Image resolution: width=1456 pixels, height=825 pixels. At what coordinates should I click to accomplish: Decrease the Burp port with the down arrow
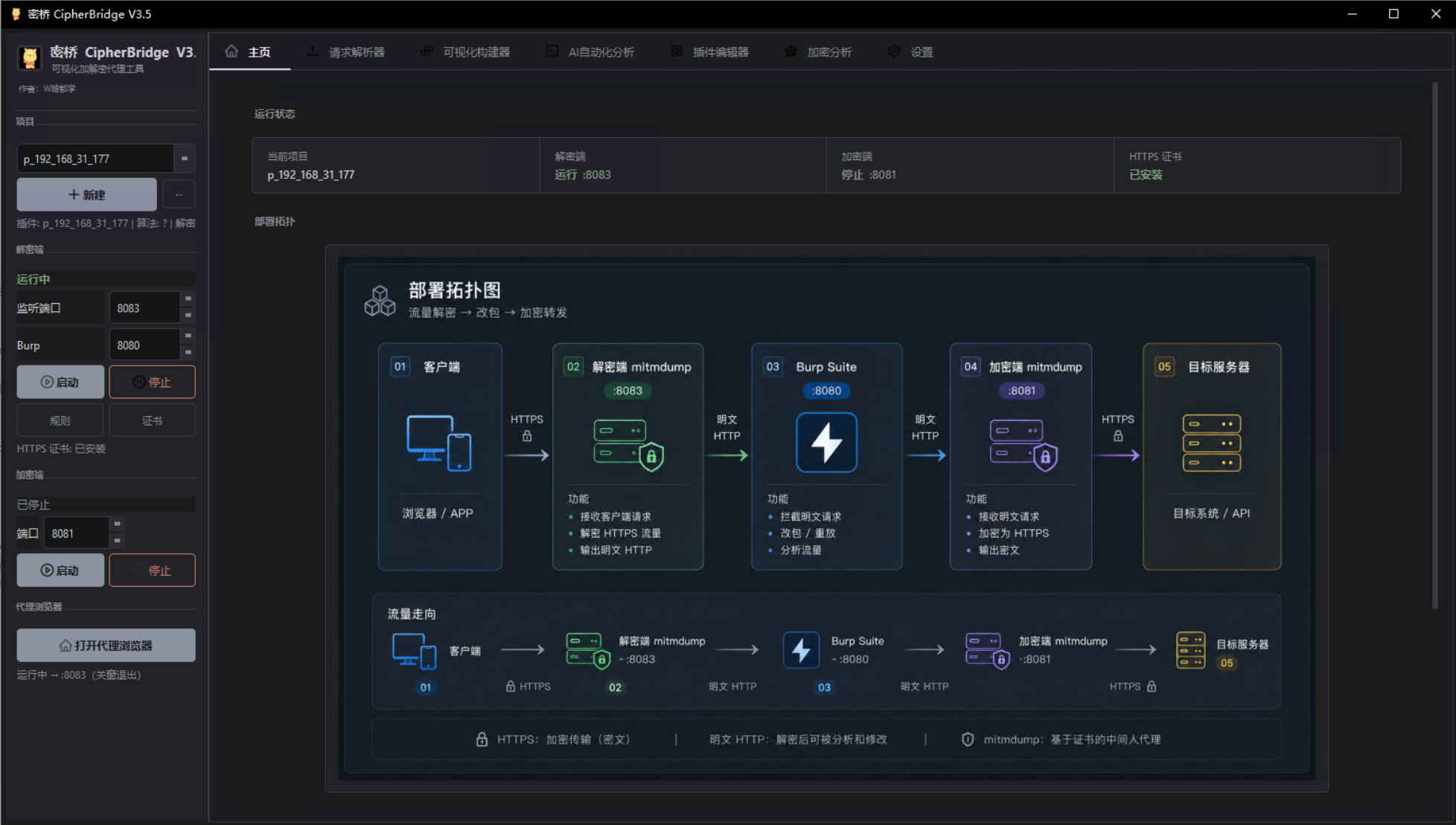tap(188, 353)
